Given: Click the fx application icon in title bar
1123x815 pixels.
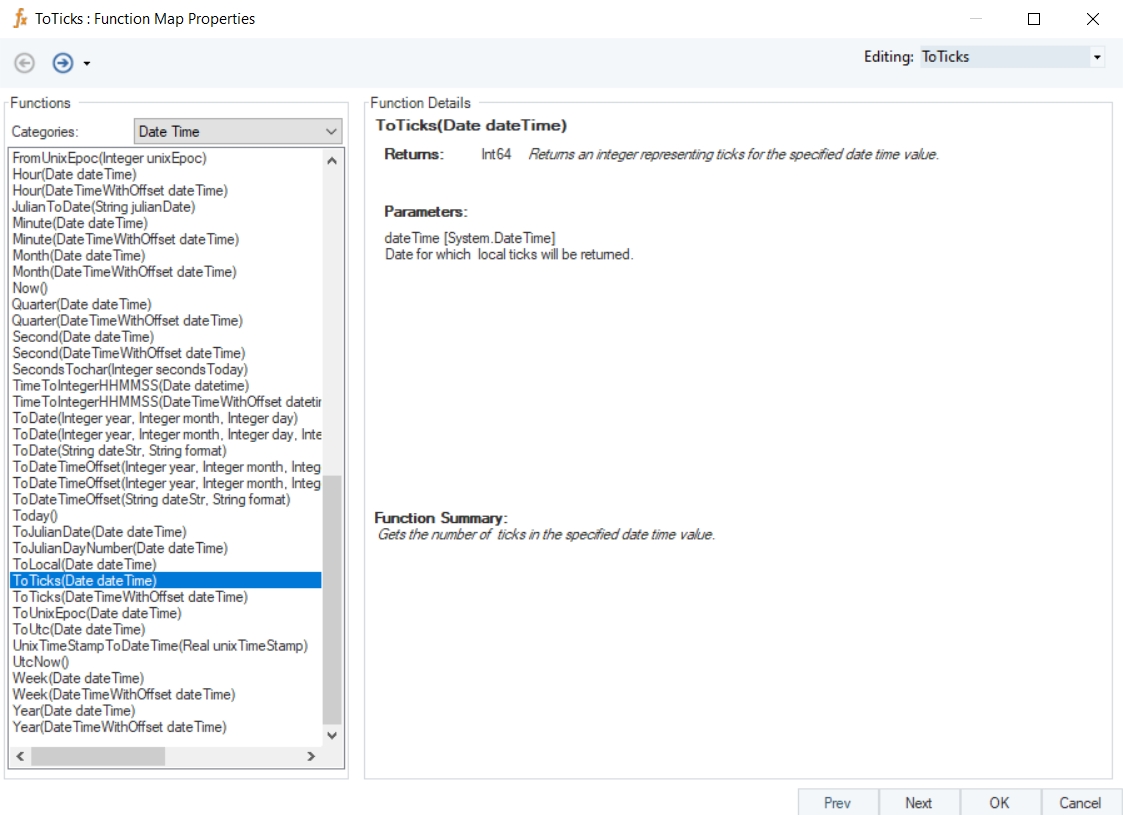Looking at the screenshot, I should point(19,19).
